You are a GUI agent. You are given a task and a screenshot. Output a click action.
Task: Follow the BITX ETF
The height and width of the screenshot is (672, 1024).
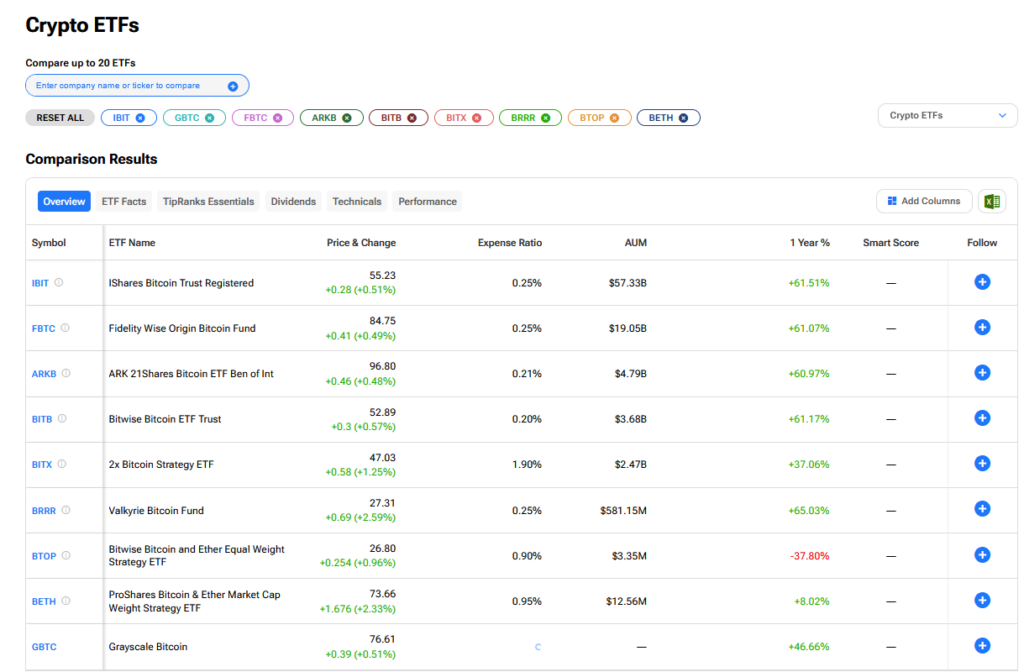[982, 464]
